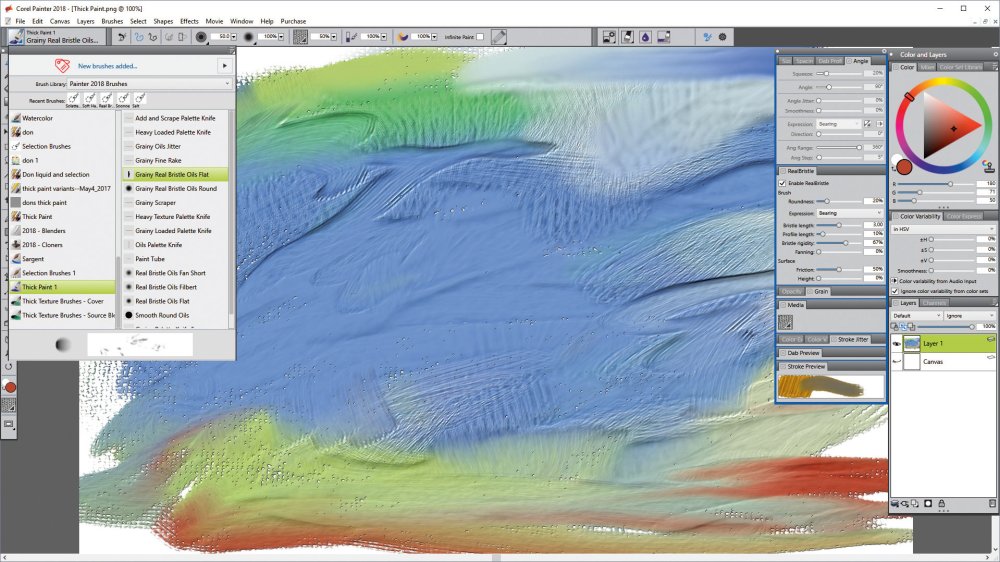
Task: Click the reset tool icon in the property bar
Action: pos(122,37)
